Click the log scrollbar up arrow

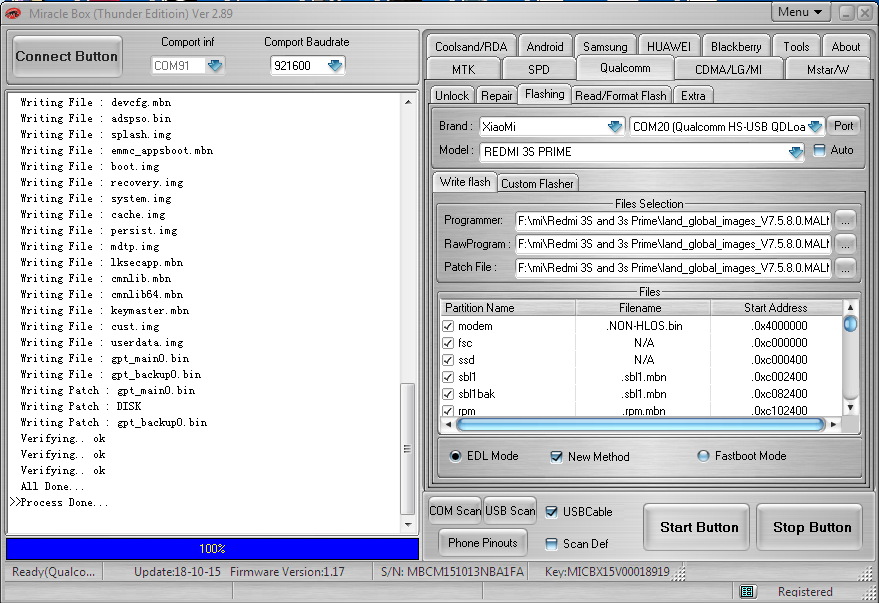click(x=408, y=102)
